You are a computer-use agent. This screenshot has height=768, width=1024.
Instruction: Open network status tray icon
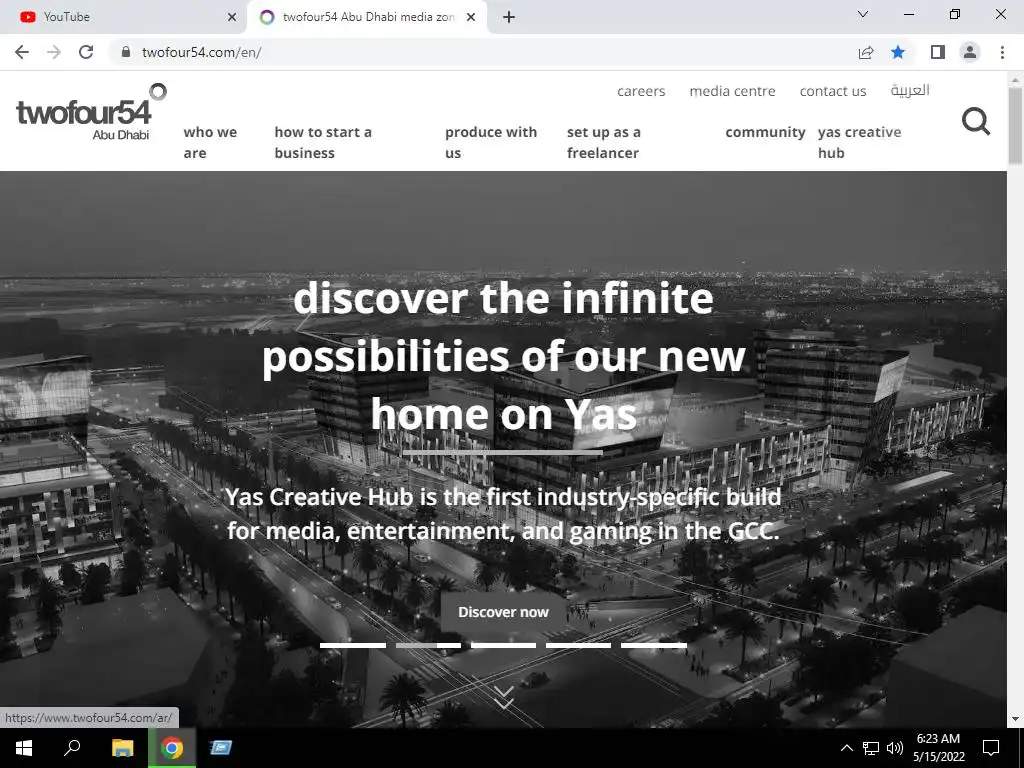[x=871, y=748]
